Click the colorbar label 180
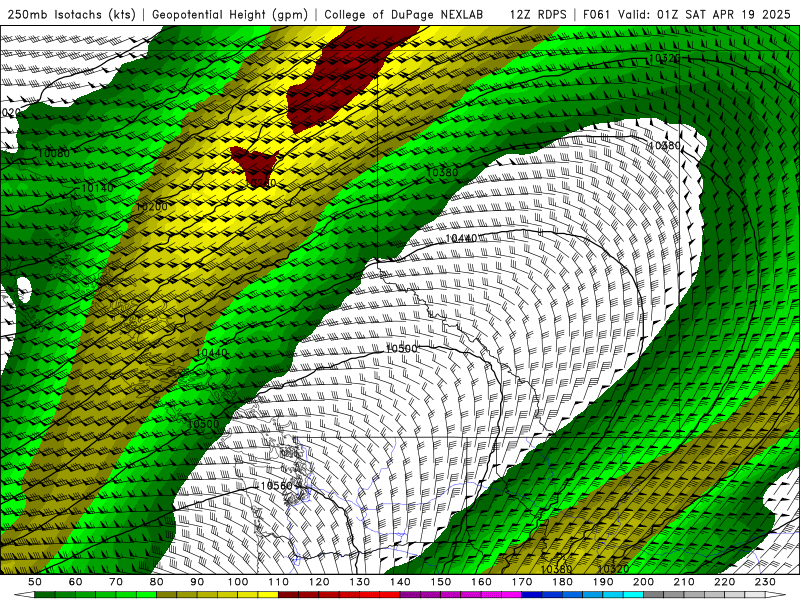 563,582
